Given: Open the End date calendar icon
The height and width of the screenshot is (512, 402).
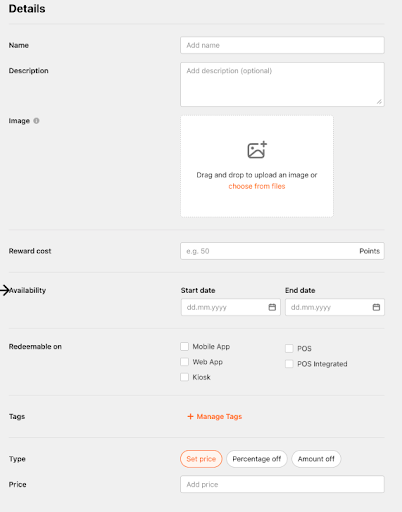Looking at the screenshot, I should tap(376, 307).
